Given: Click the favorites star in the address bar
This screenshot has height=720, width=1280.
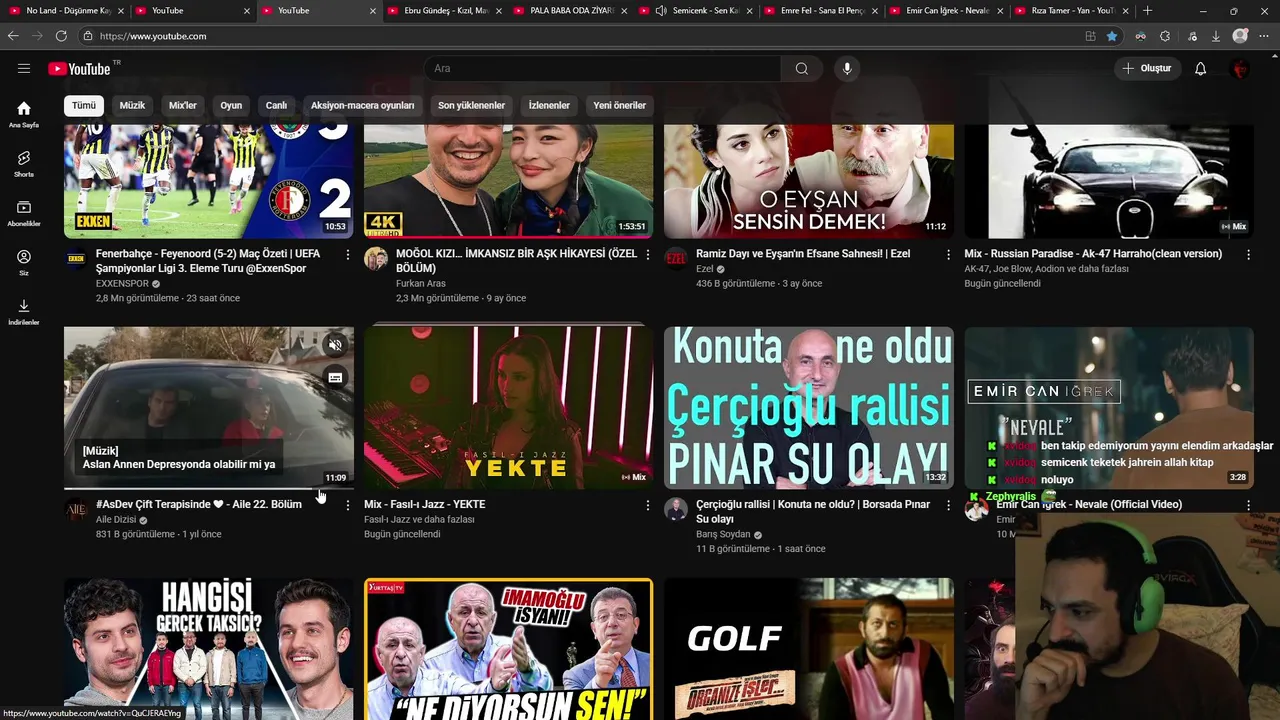Looking at the screenshot, I should tap(1112, 36).
